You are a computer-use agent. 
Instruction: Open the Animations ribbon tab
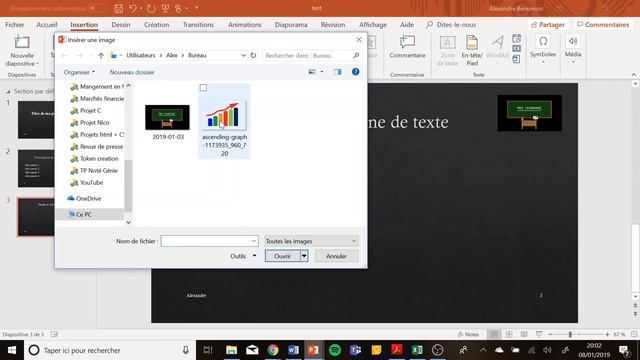[244, 25]
